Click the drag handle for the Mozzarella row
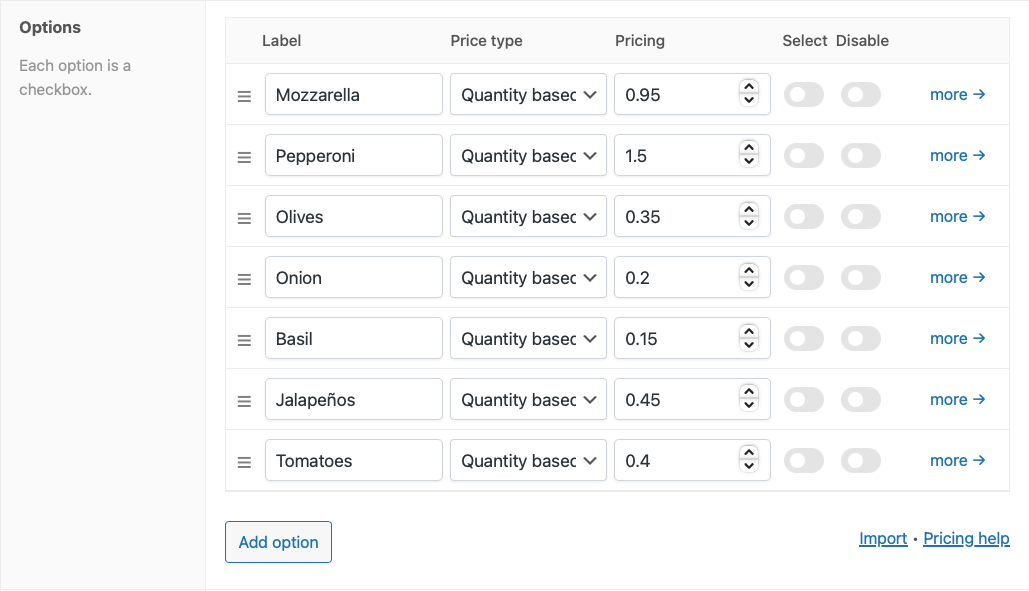The image size is (1029, 591). (x=244, y=96)
